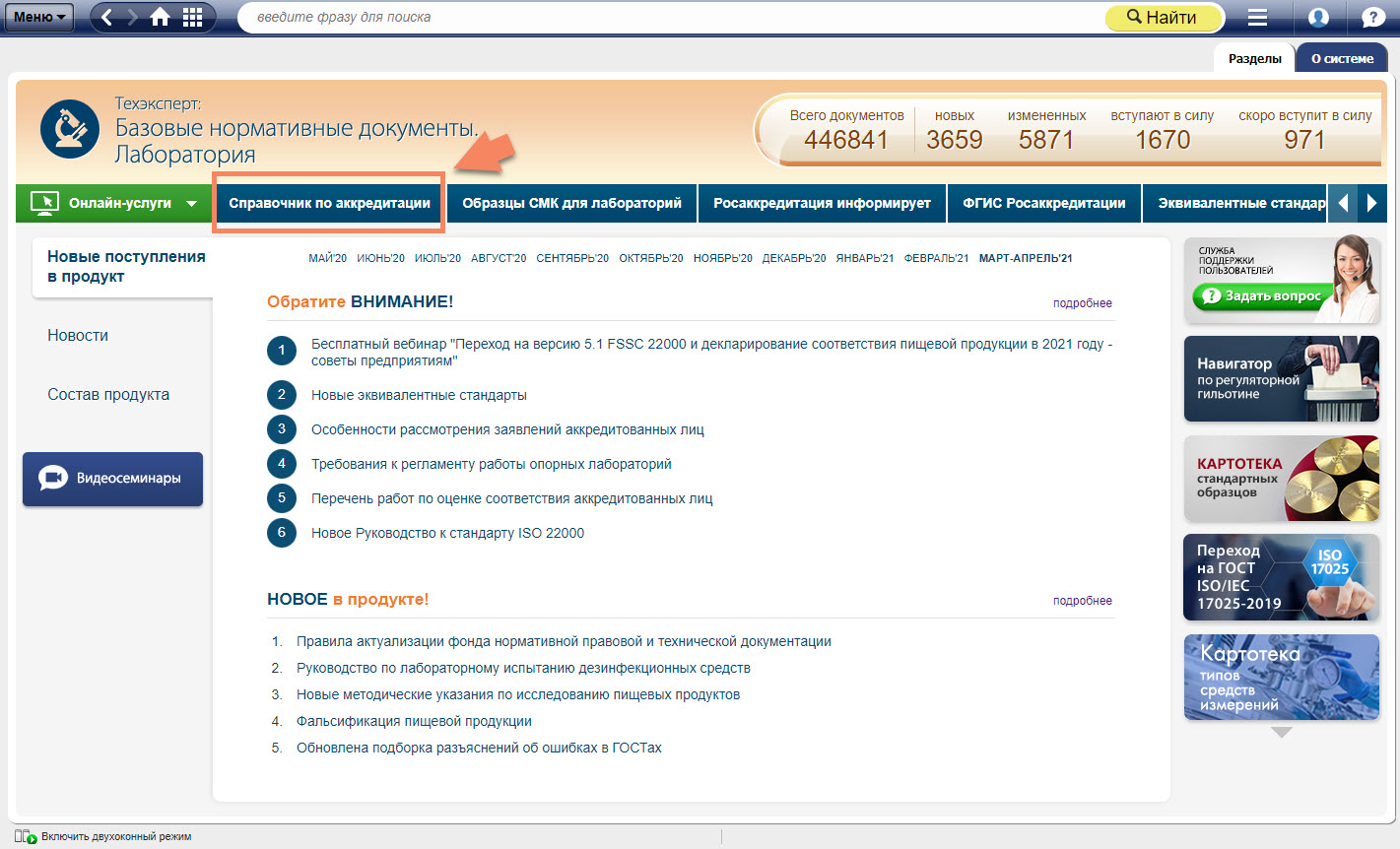Select the АВГУСТ'20 month link
Viewport: 1400px width, 849px height.
click(x=499, y=258)
